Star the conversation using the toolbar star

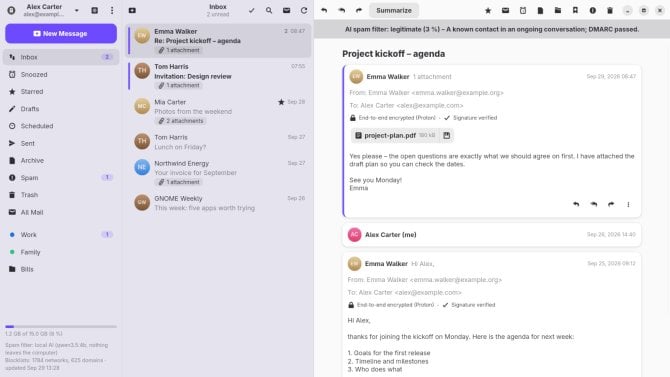pos(488,10)
